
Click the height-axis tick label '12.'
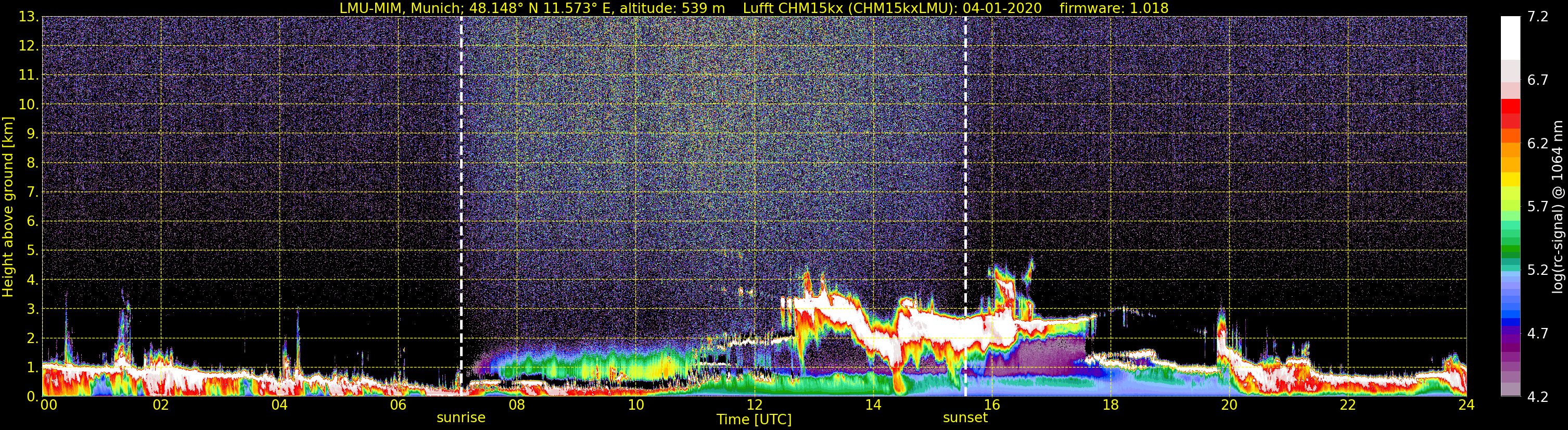pyautogui.click(x=29, y=46)
